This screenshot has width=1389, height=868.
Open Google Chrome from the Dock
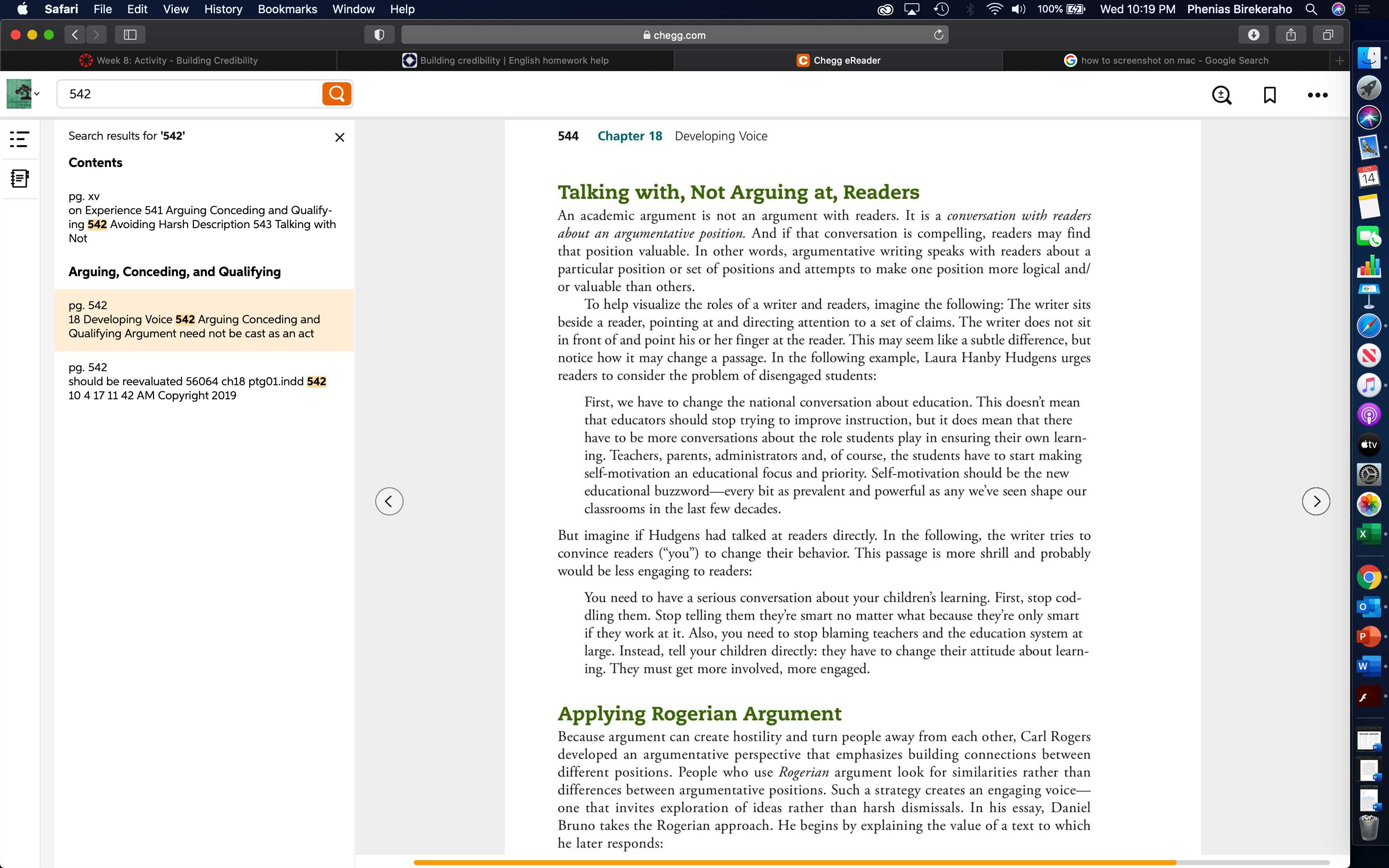(1369, 577)
